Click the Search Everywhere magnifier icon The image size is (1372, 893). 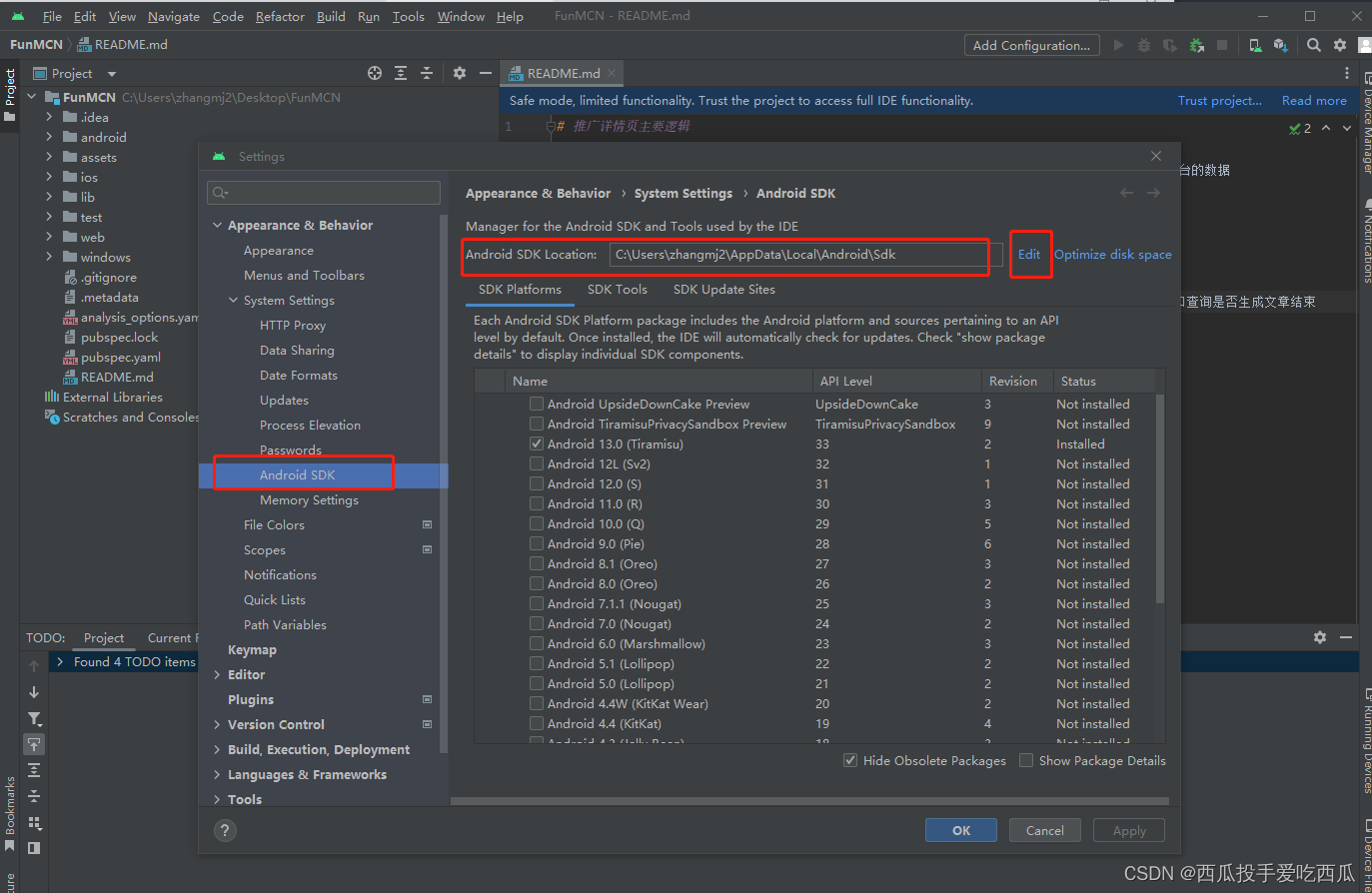click(1314, 45)
